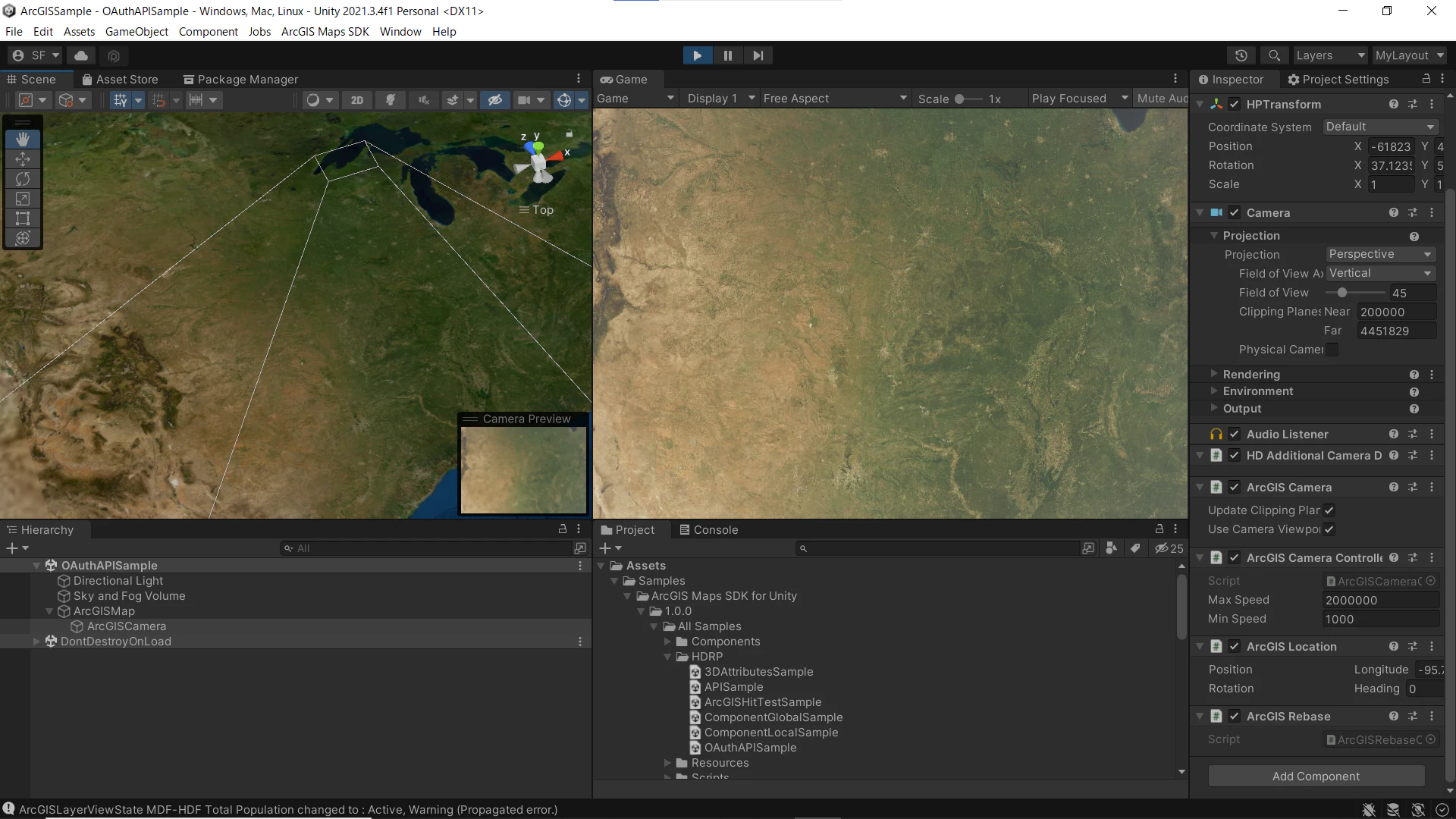Click the cloud services icon

click(81, 55)
